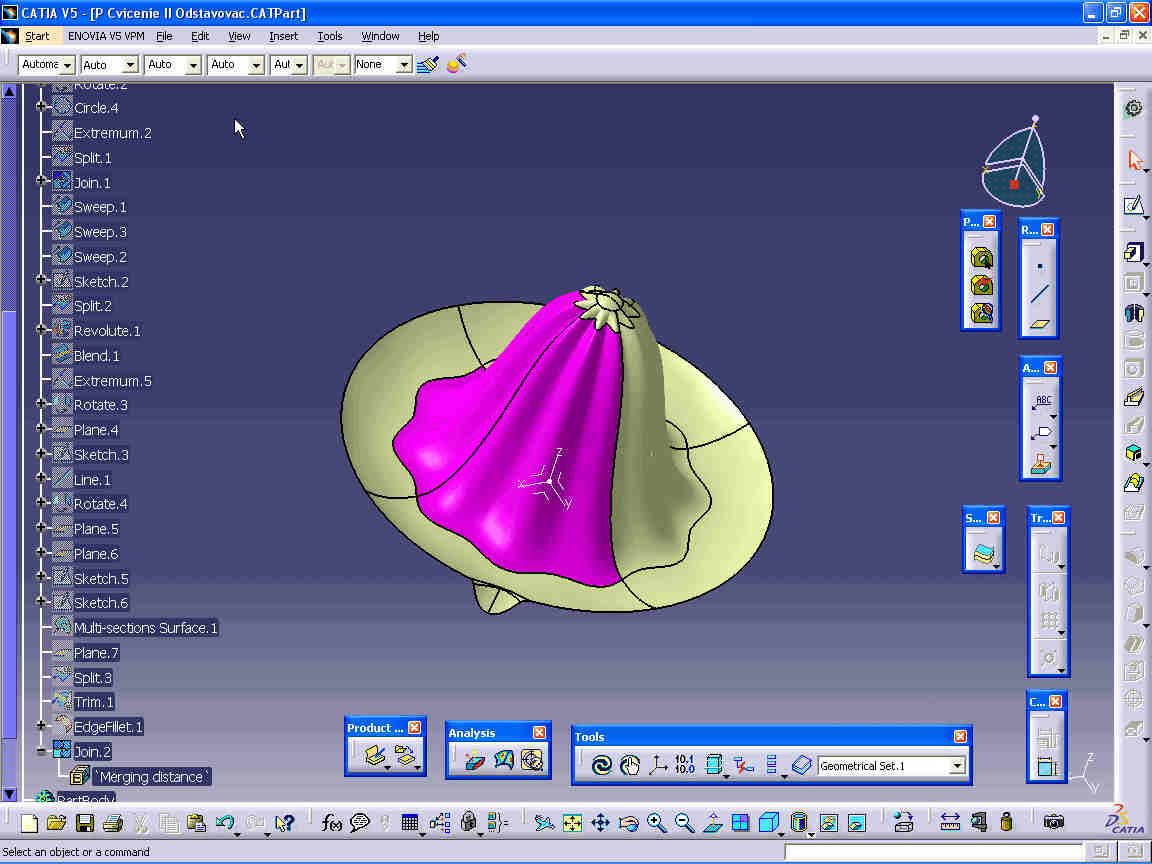This screenshot has width=1152, height=864.
Task: Expand the Circle.4 tree node
Action: (x=41, y=107)
